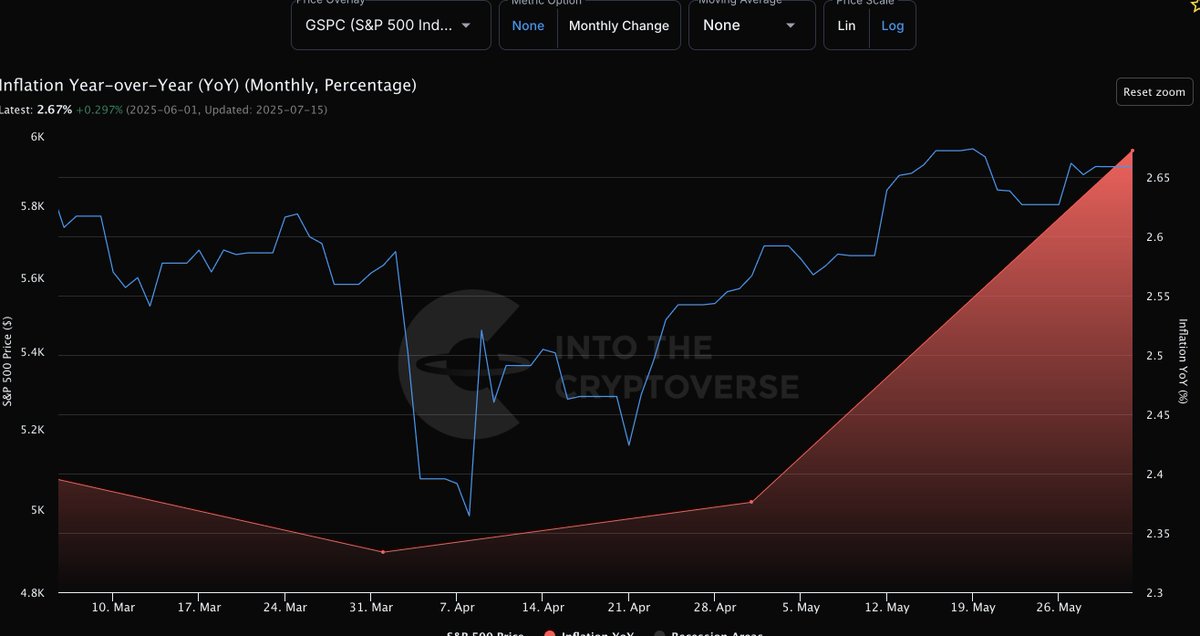Click the 14. Apr date label

(543, 607)
